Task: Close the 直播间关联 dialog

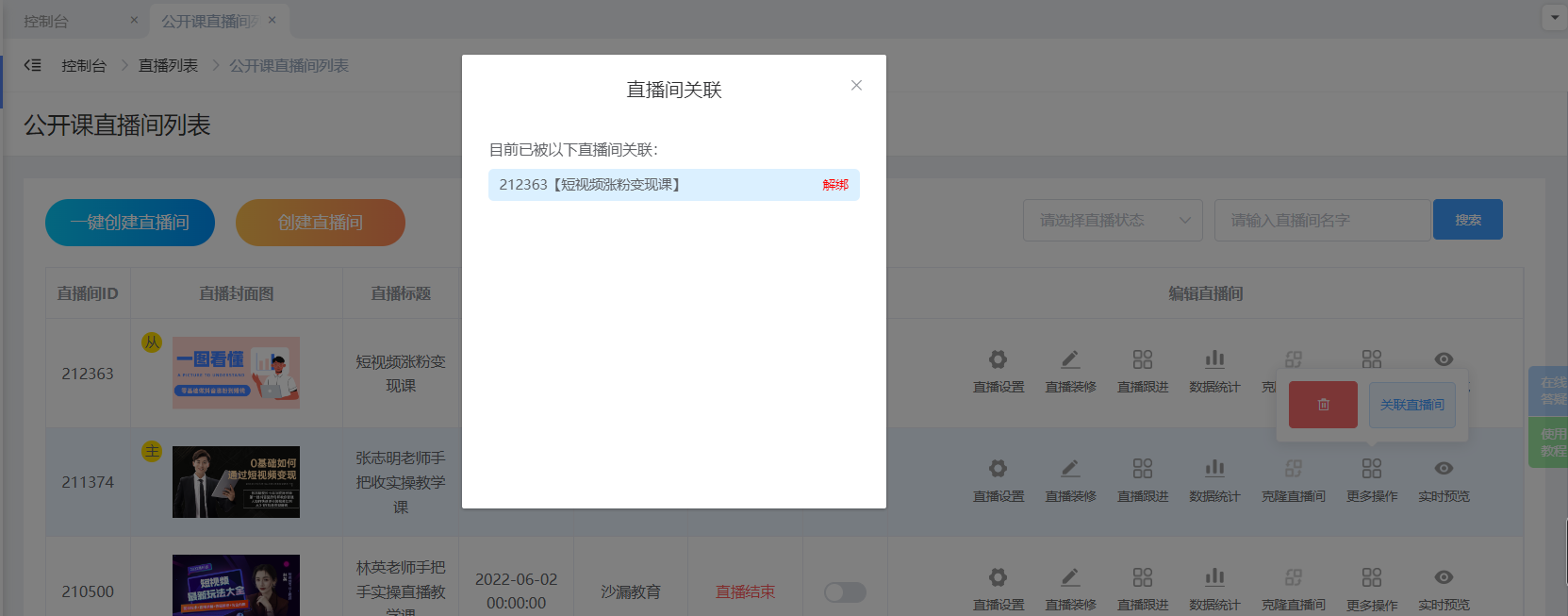Action: click(x=856, y=85)
